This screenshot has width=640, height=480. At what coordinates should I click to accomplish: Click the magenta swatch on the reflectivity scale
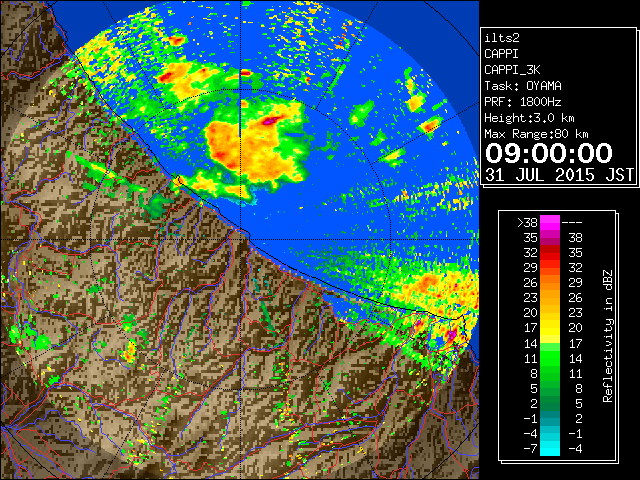point(550,223)
